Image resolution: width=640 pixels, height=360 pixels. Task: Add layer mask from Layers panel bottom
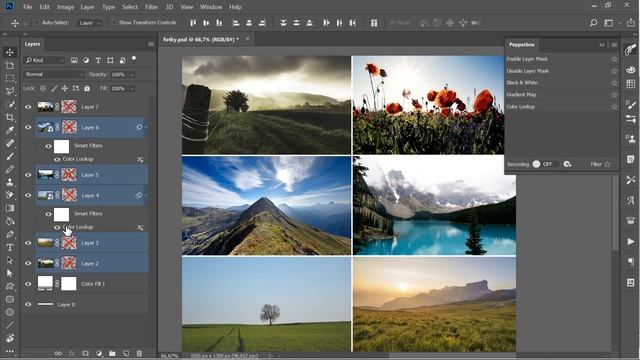point(85,353)
